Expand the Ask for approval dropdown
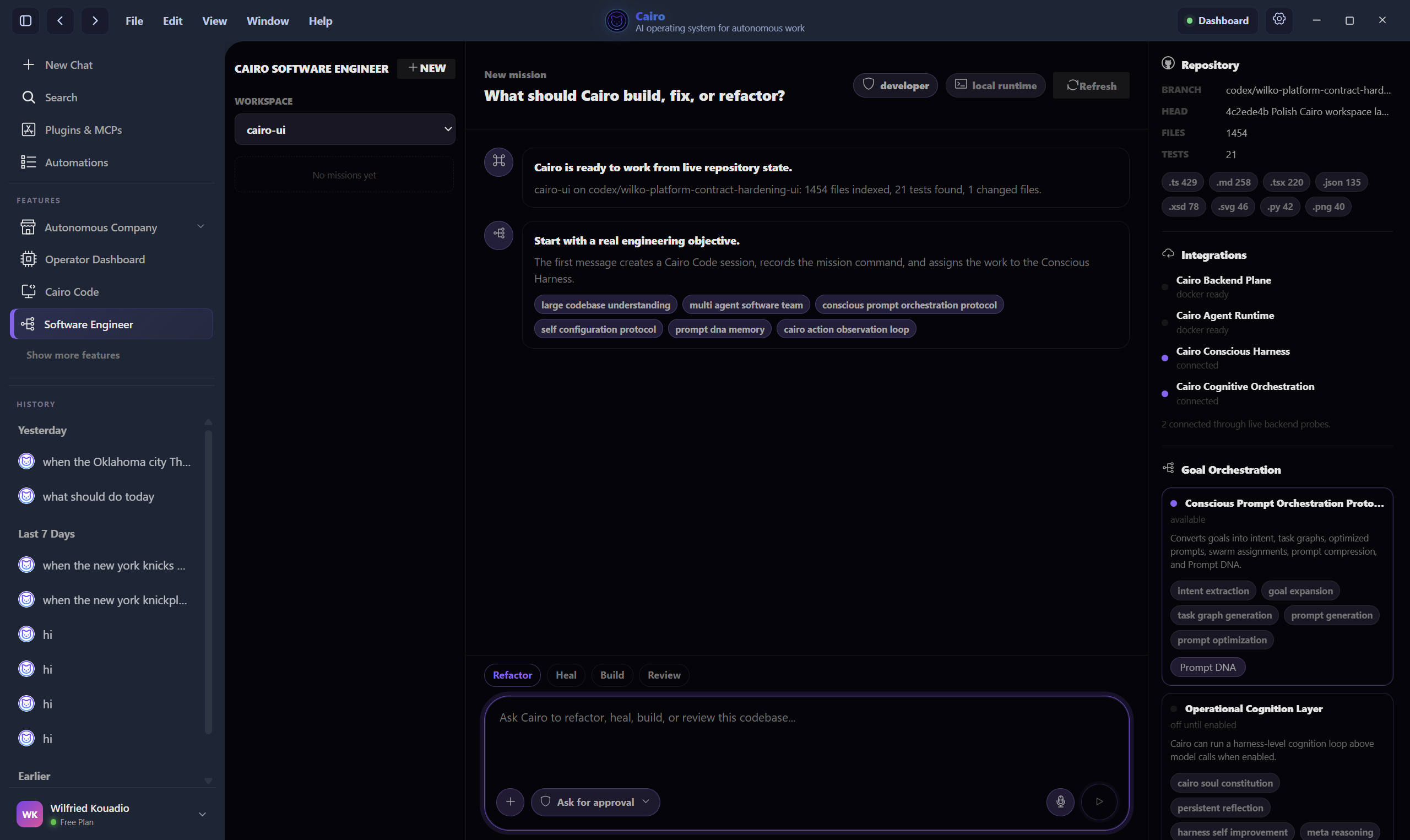Image resolution: width=1410 pixels, height=840 pixels. [595, 801]
